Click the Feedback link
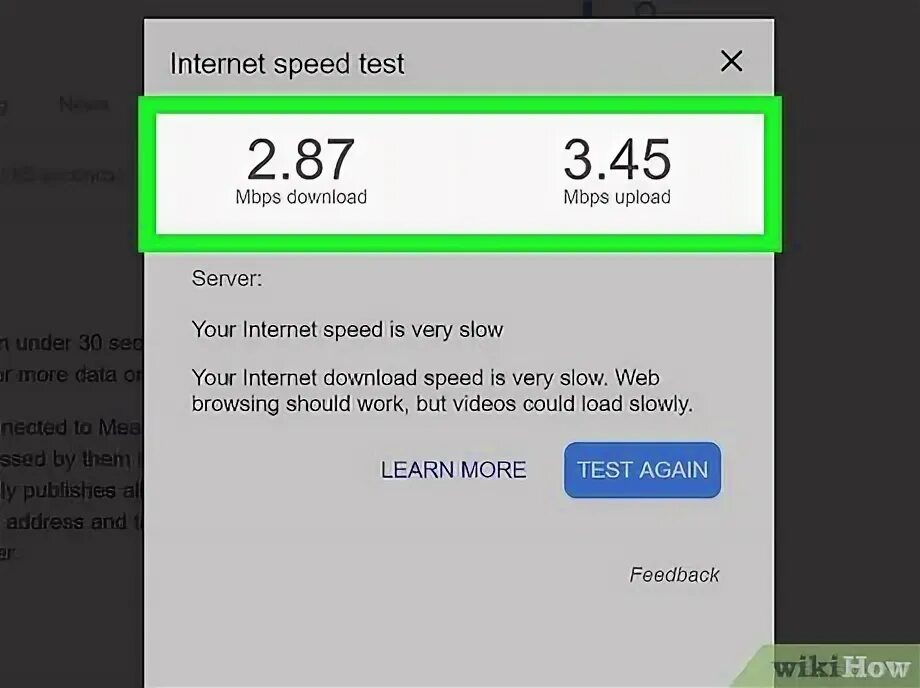Screen dimensions: 920x688 pos(674,574)
